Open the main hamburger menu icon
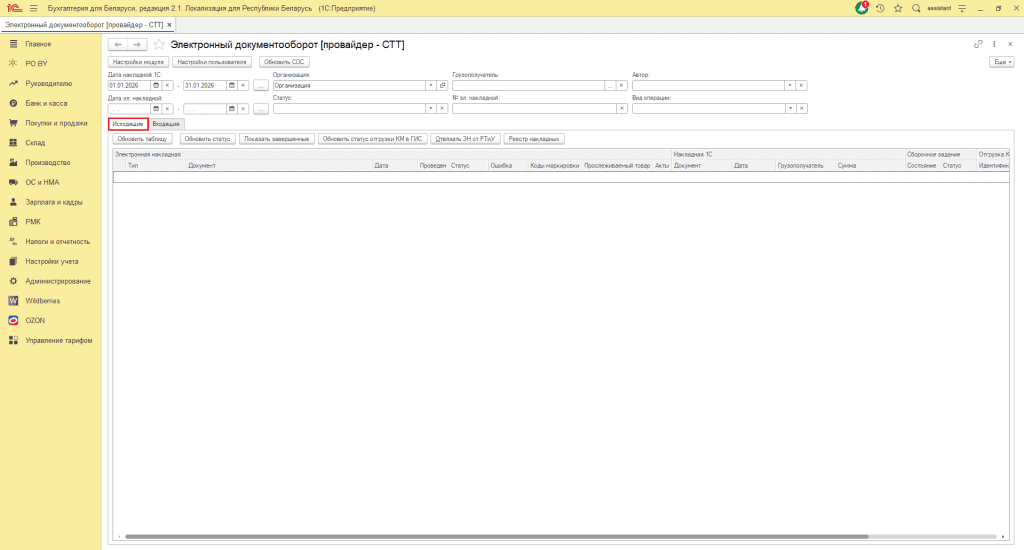Viewport: 1024px width, 550px height. point(33,8)
